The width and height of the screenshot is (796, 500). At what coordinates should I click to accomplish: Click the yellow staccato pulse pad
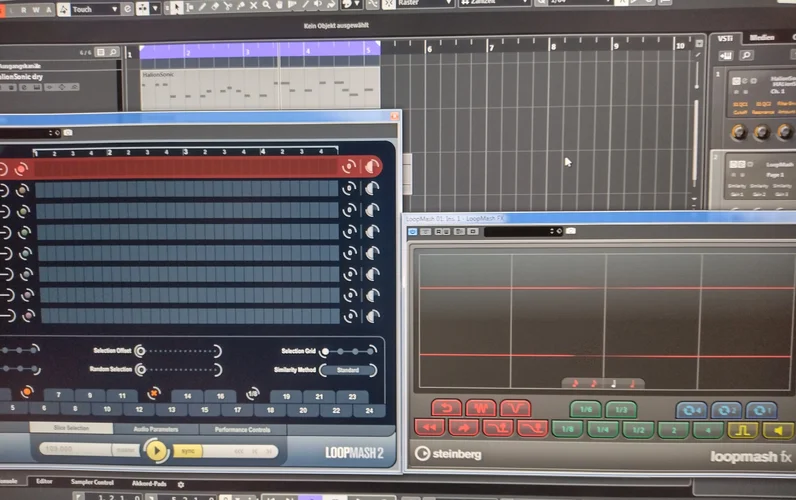pos(743,430)
